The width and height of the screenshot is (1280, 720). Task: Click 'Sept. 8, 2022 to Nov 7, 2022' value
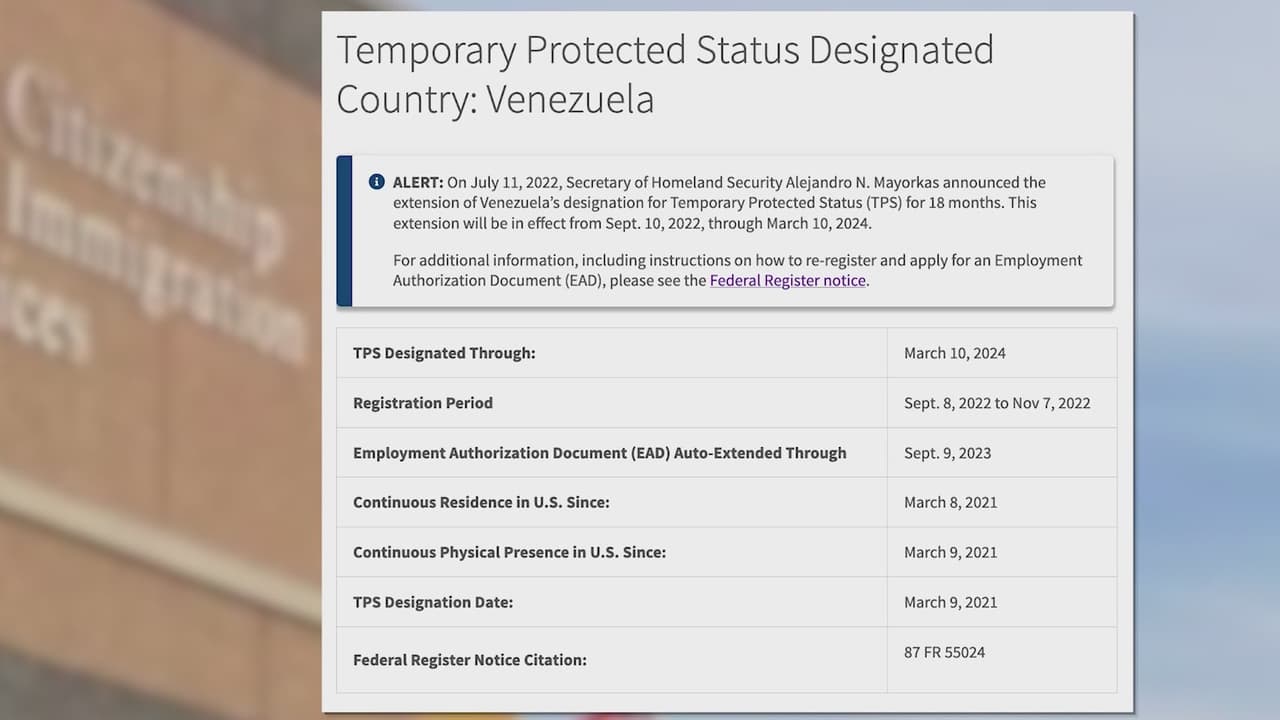(997, 403)
